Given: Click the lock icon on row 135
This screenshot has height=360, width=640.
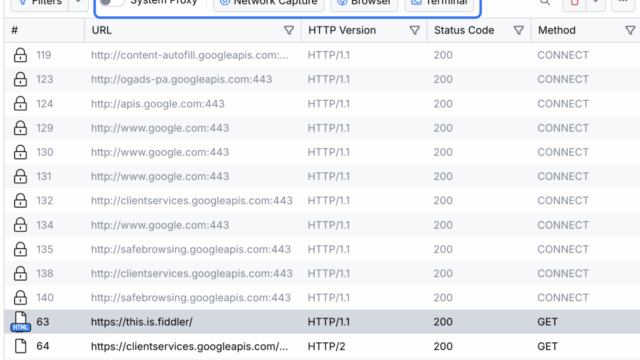Looking at the screenshot, I should tap(20, 249).
